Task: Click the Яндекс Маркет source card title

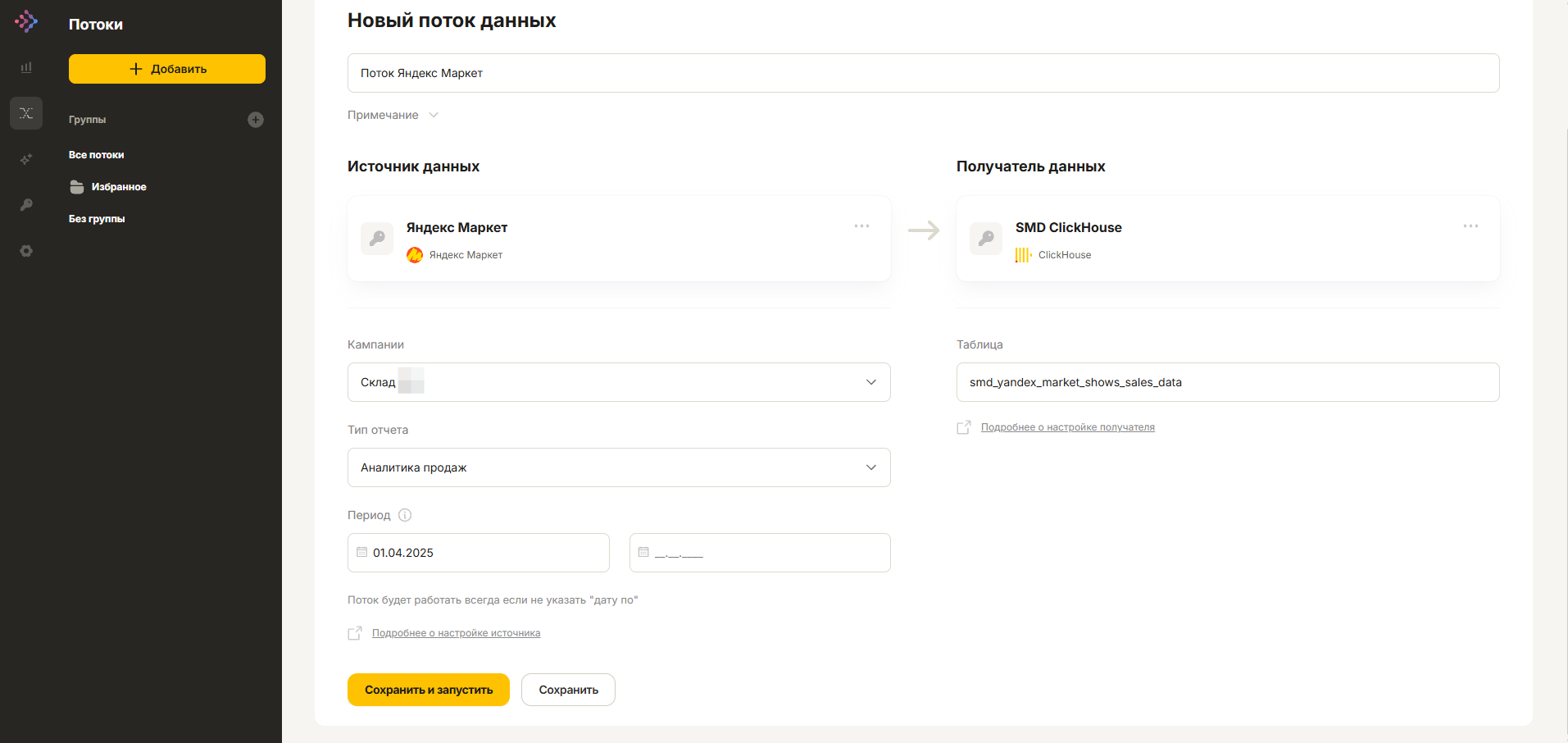Action: [457, 227]
